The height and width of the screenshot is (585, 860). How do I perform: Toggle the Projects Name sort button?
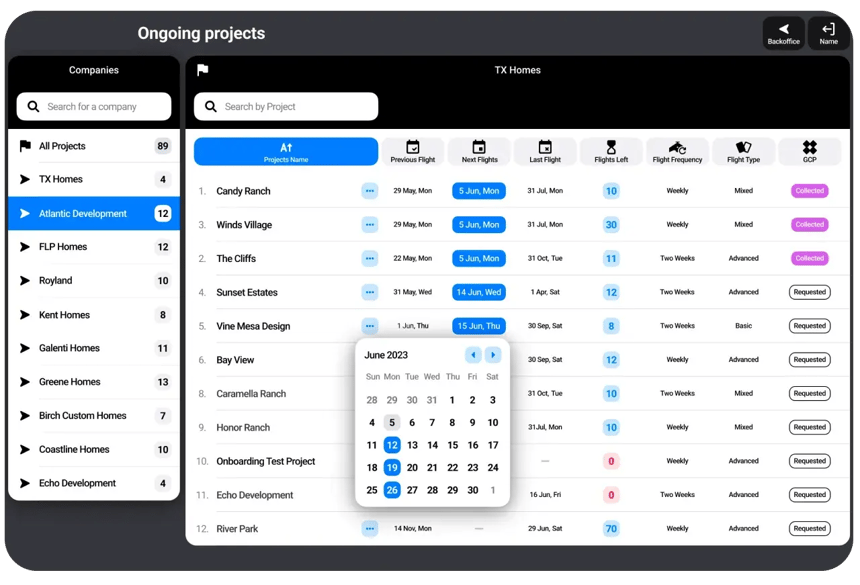(x=286, y=151)
